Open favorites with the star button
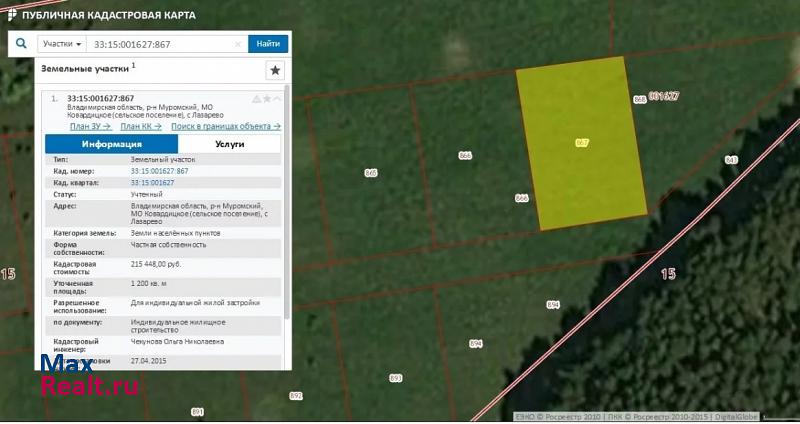Screen dimensions: 800x424 (276, 70)
